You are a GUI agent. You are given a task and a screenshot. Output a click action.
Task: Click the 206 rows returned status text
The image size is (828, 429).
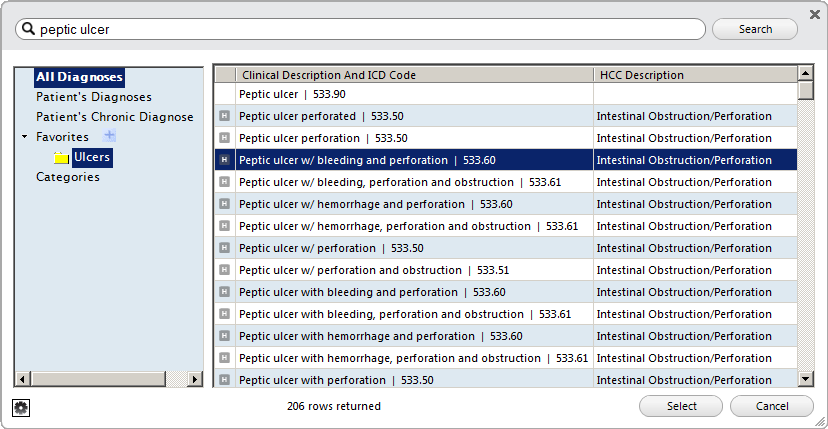pyautogui.click(x=334, y=406)
